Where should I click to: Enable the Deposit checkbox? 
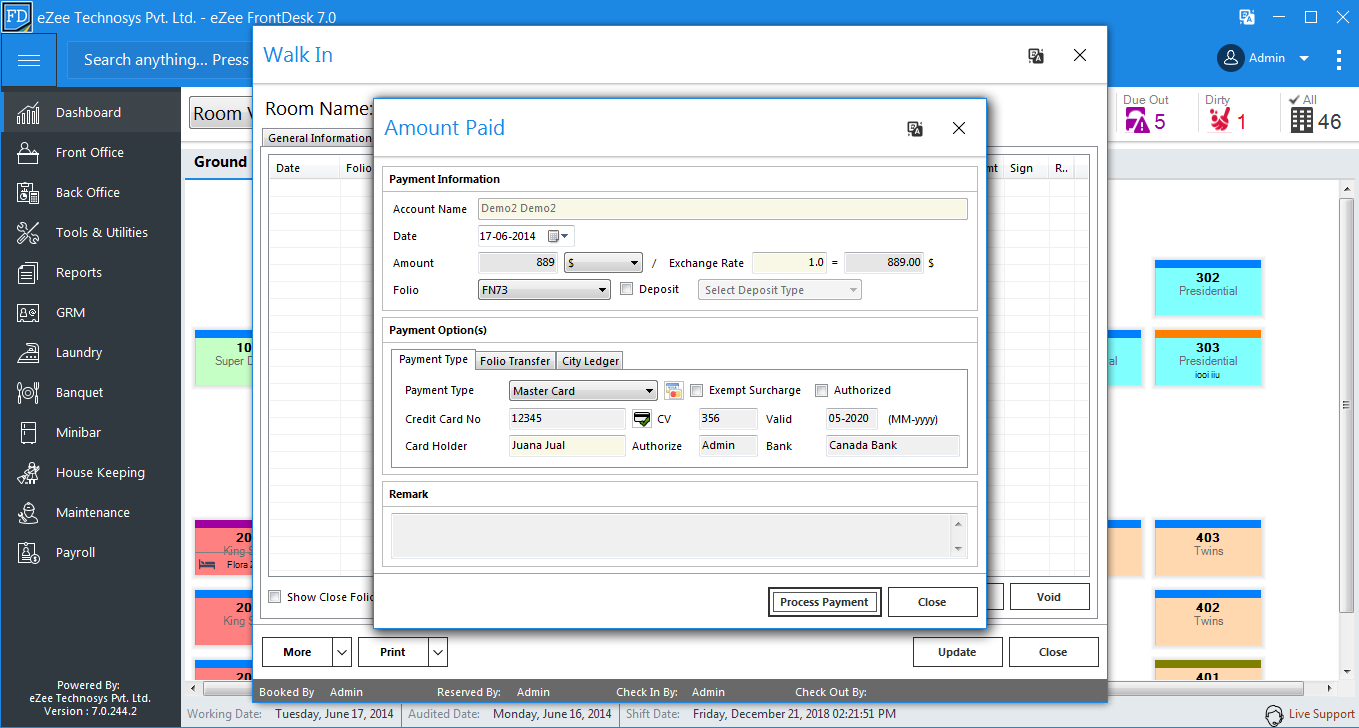(626, 289)
